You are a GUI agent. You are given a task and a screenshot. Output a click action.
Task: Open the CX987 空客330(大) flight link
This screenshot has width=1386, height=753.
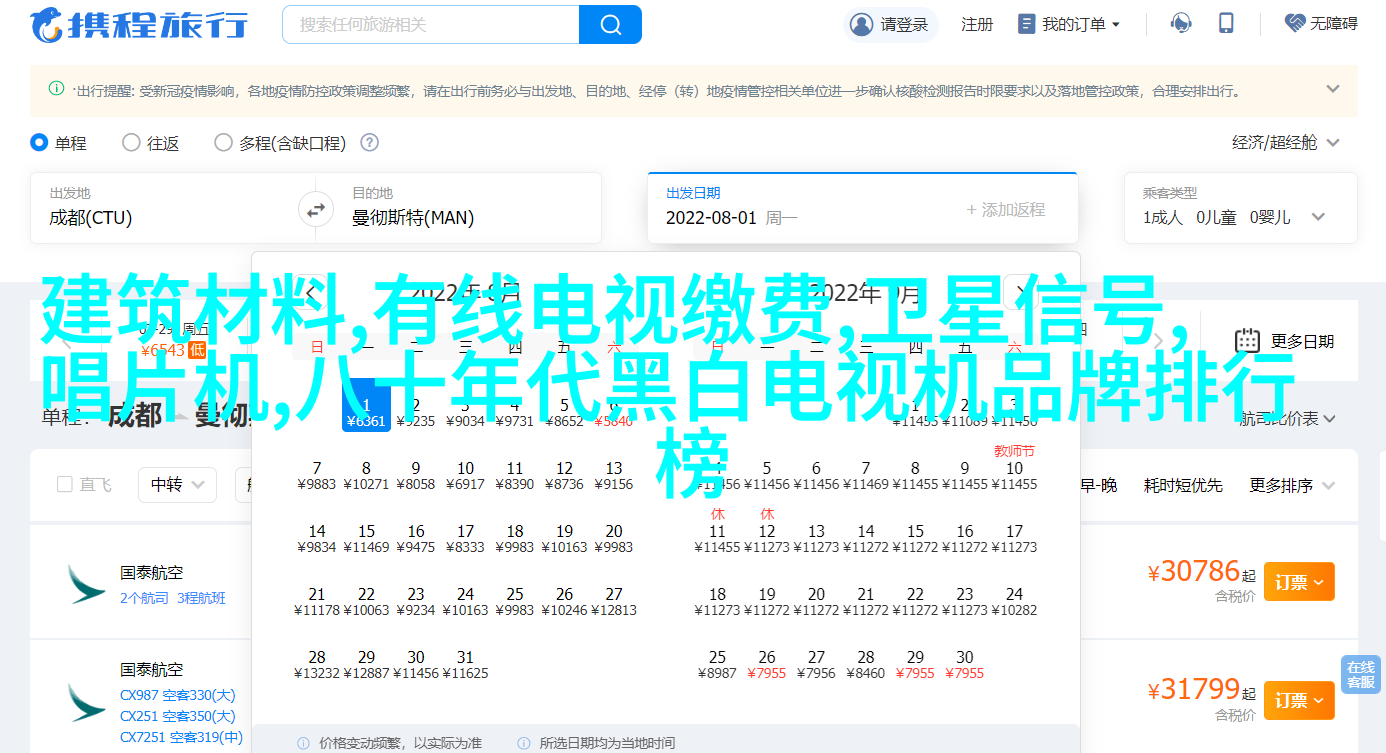pos(178,695)
